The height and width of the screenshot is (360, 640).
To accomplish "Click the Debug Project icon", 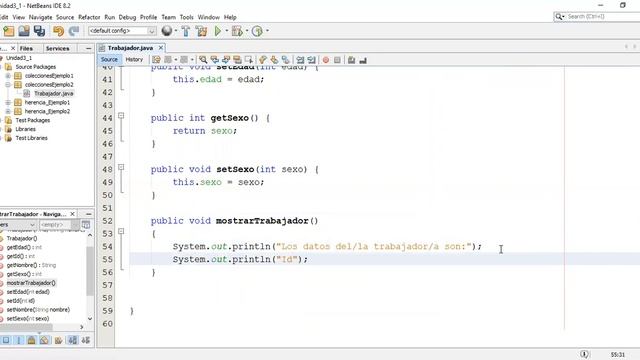I will 237,31.
